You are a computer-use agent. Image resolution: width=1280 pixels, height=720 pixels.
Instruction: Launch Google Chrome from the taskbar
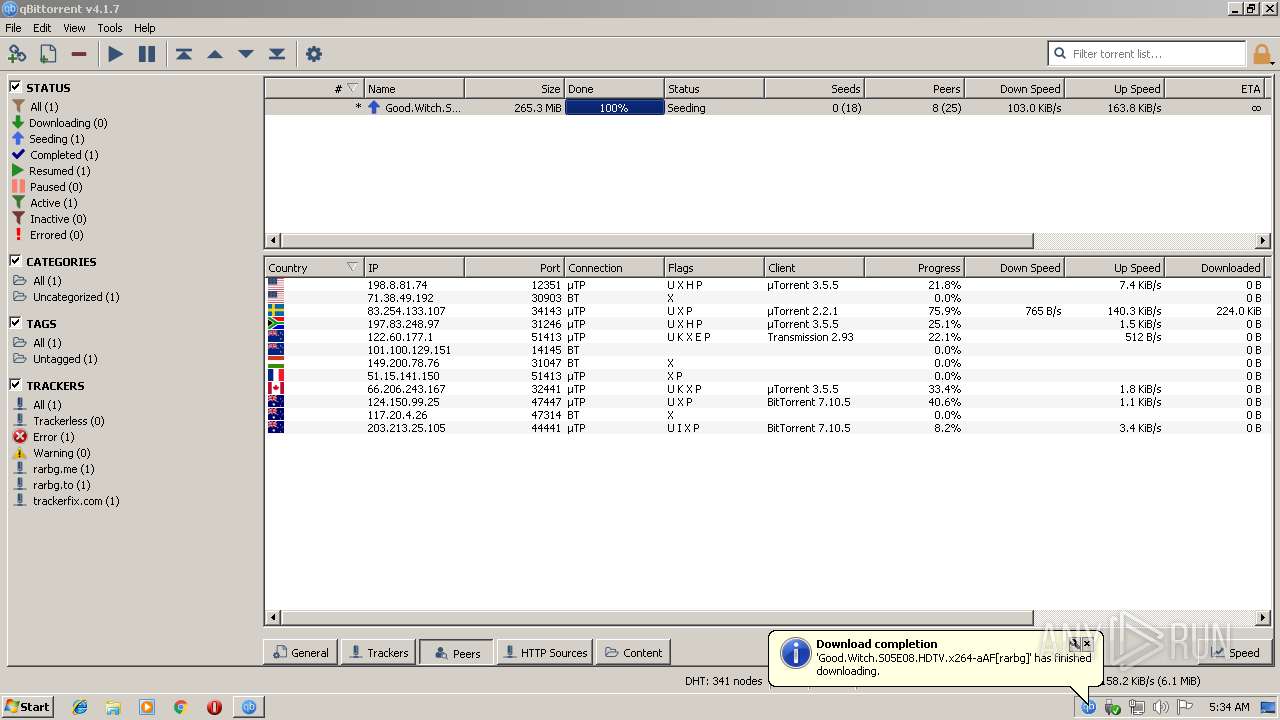(x=181, y=707)
